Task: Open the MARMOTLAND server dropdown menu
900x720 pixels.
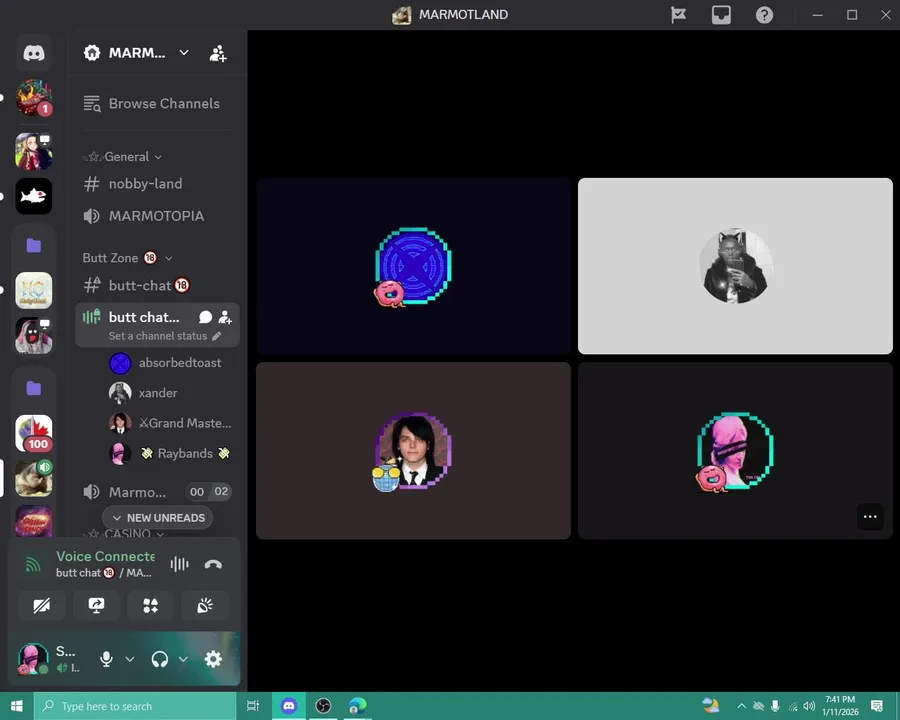Action: pos(137,53)
